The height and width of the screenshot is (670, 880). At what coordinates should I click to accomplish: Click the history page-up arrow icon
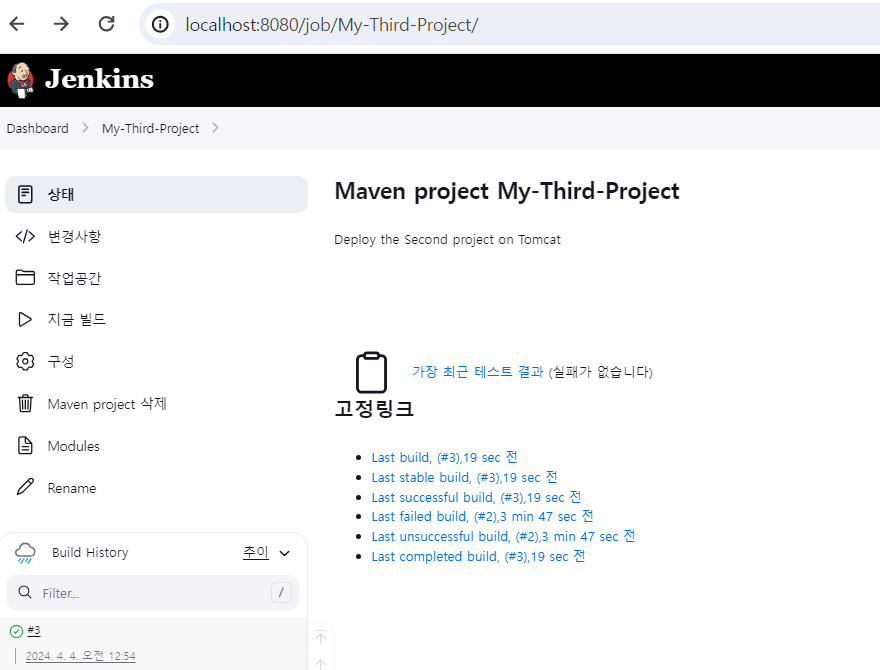point(320,637)
